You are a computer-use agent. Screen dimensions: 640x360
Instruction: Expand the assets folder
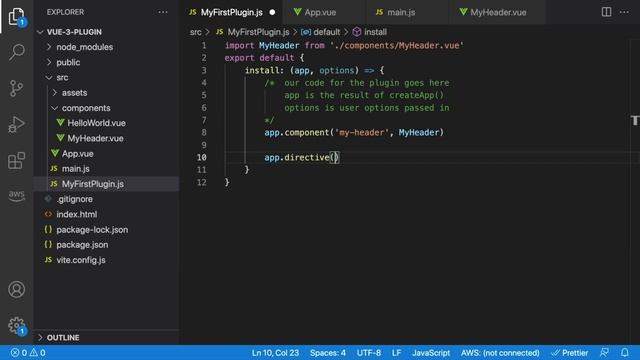[x=106, y=93]
